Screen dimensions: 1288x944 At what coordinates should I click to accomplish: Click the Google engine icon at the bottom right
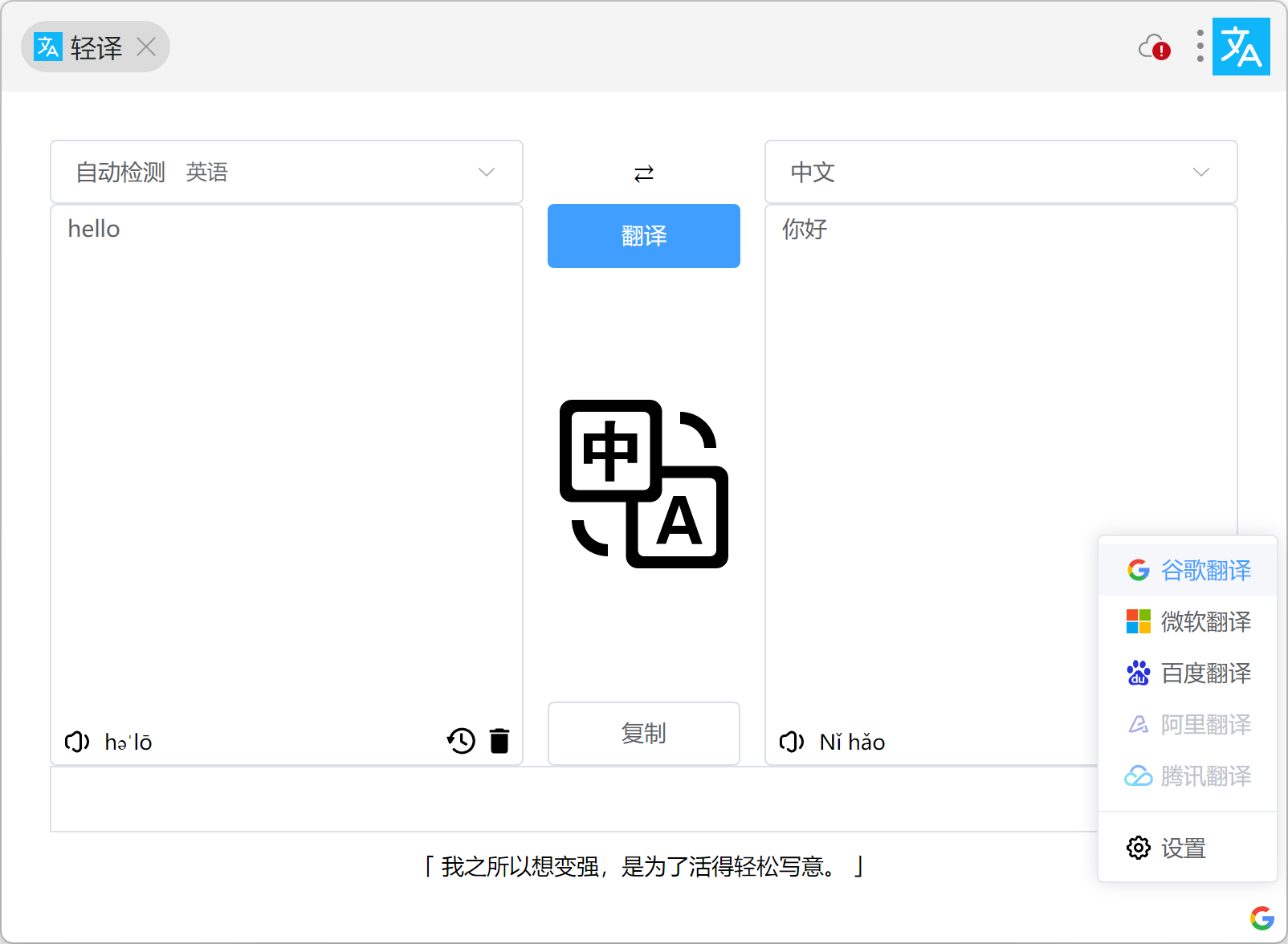click(1262, 918)
